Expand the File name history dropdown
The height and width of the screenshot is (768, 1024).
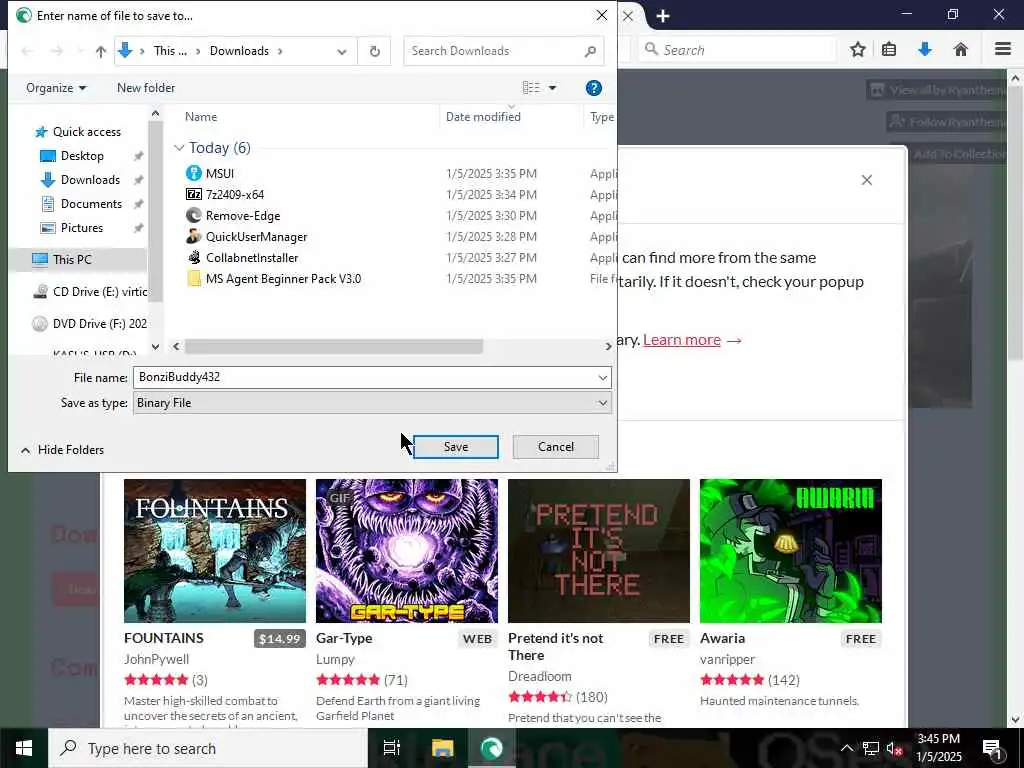[x=602, y=377]
